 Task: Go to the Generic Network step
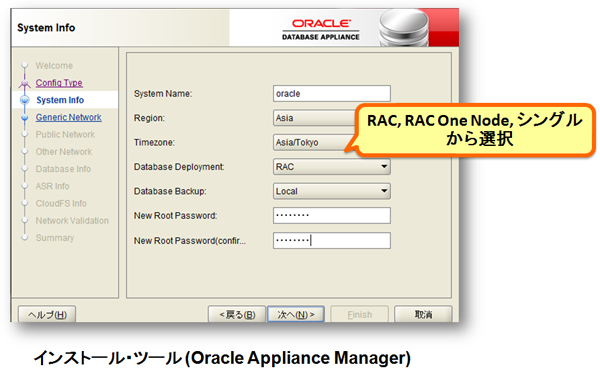coord(68,117)
